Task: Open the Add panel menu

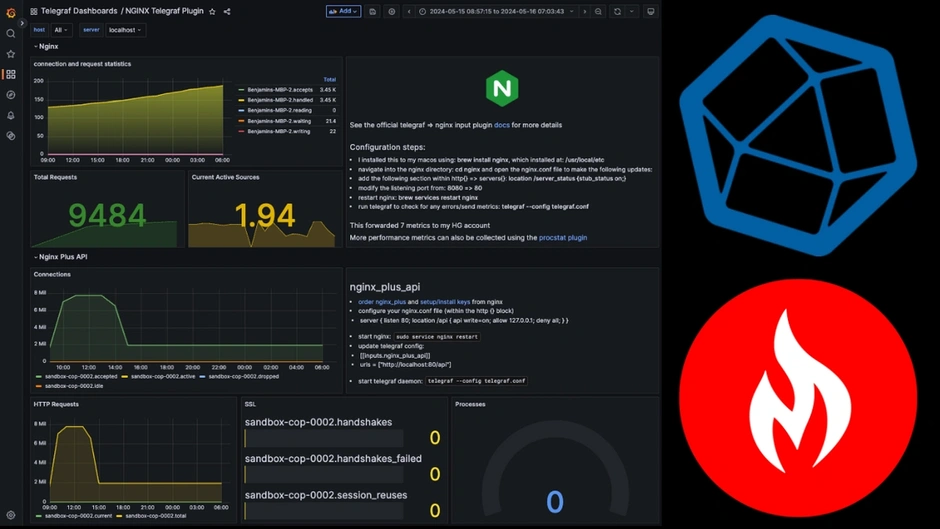Action: (x=343, y=12)
